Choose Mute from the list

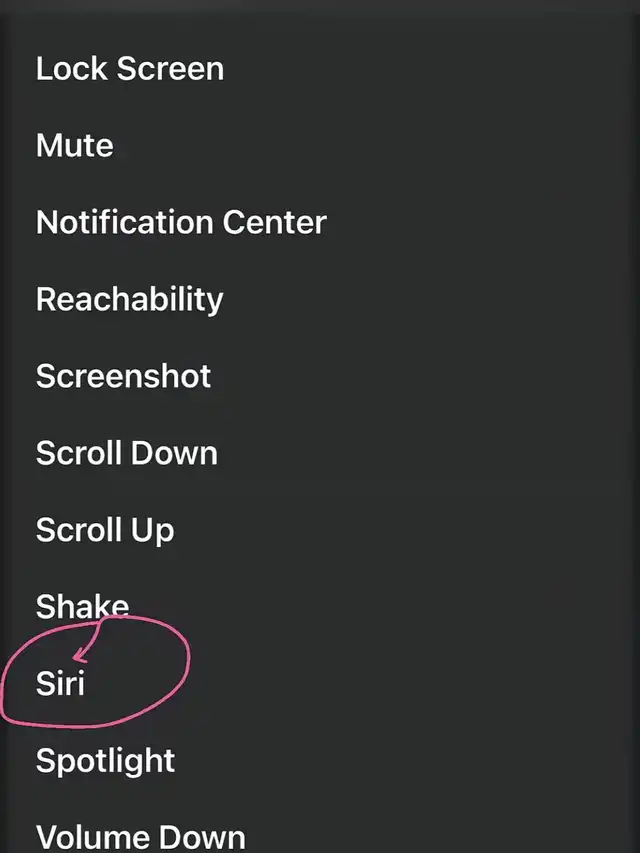click(75, 146)
